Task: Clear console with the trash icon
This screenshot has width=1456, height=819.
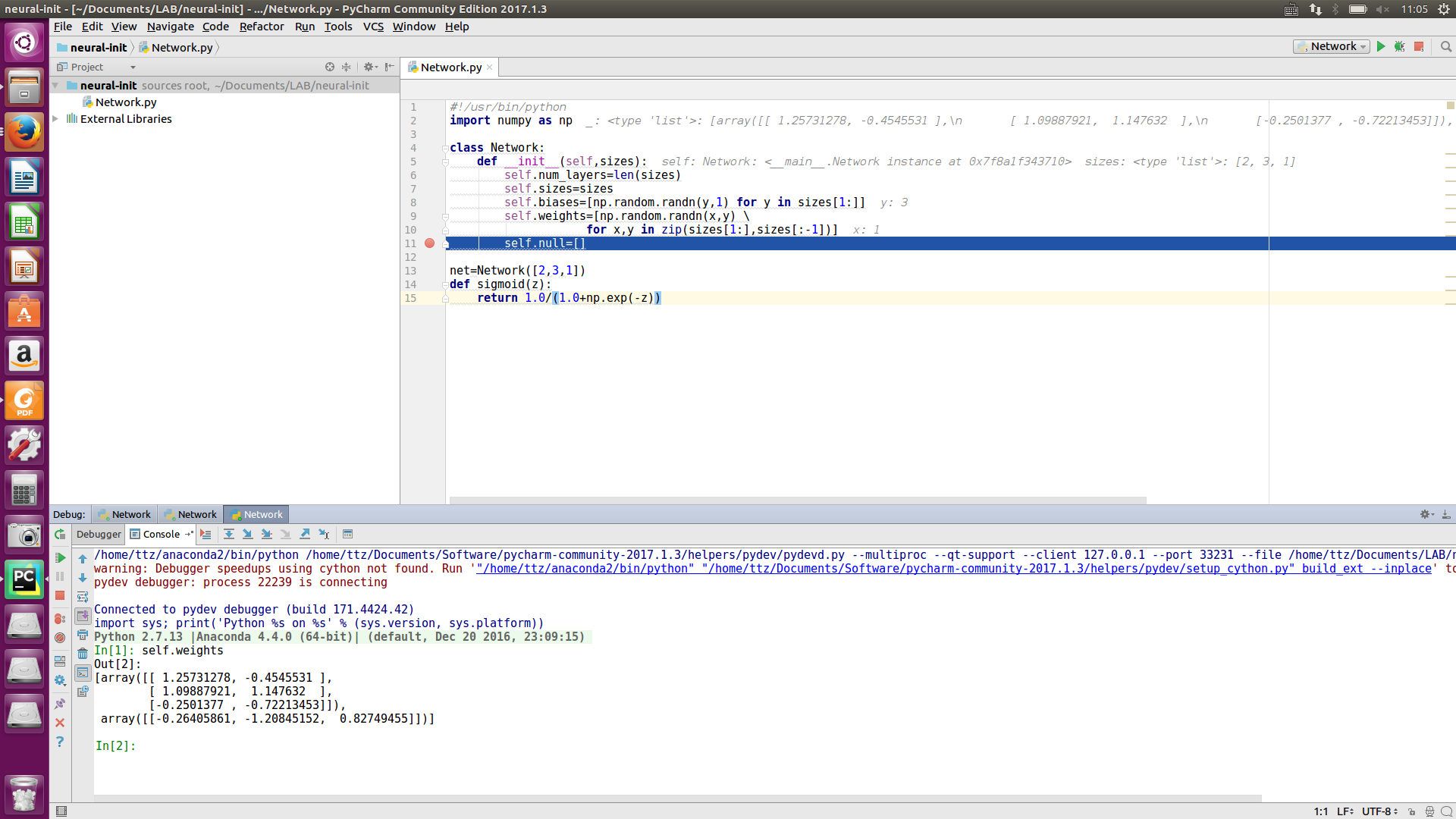Action: (83, 654)
